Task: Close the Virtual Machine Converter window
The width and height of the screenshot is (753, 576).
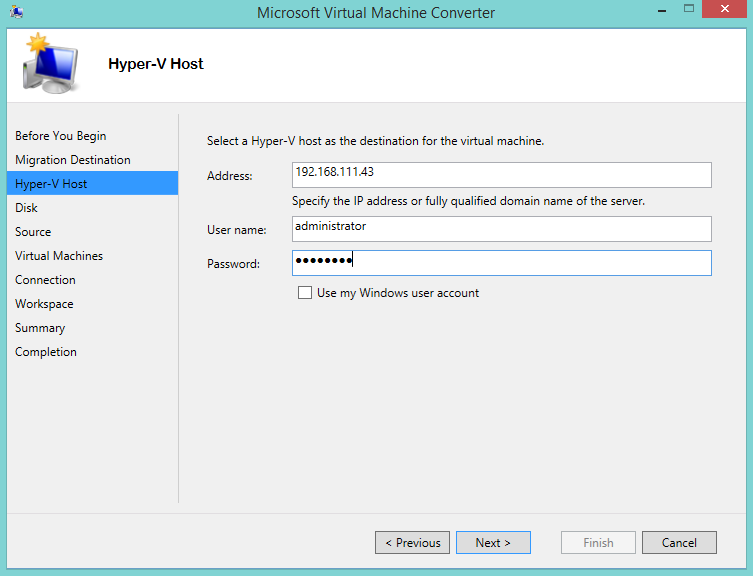Action: click(725, 9)
